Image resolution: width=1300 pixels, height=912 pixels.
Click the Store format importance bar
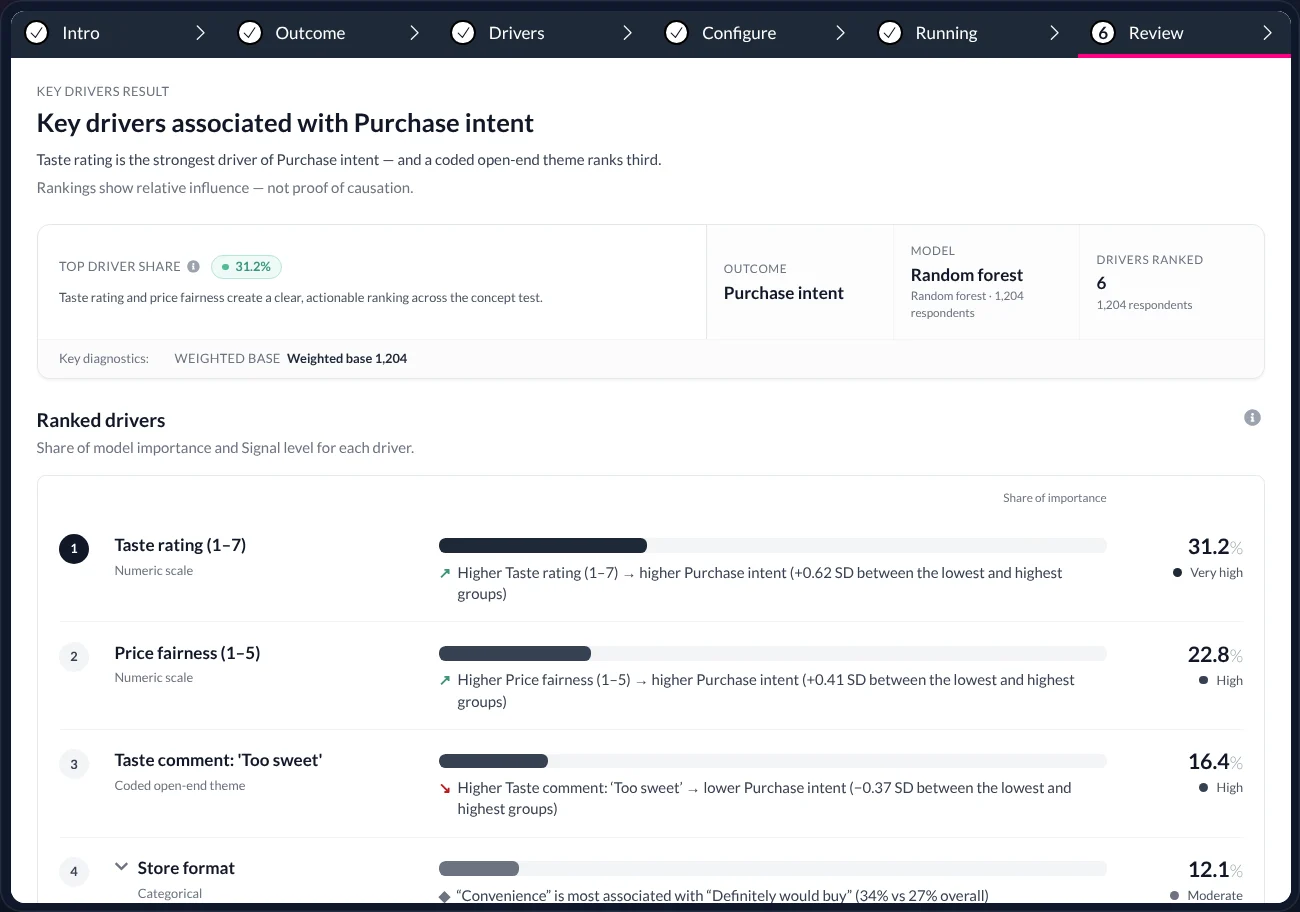(x=773, y=868)
